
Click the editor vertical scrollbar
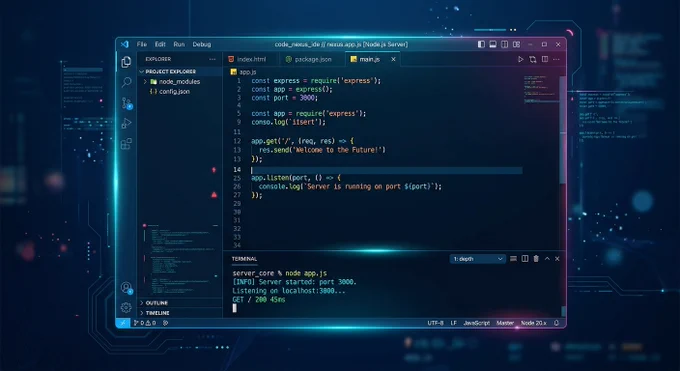coord(562,130)
